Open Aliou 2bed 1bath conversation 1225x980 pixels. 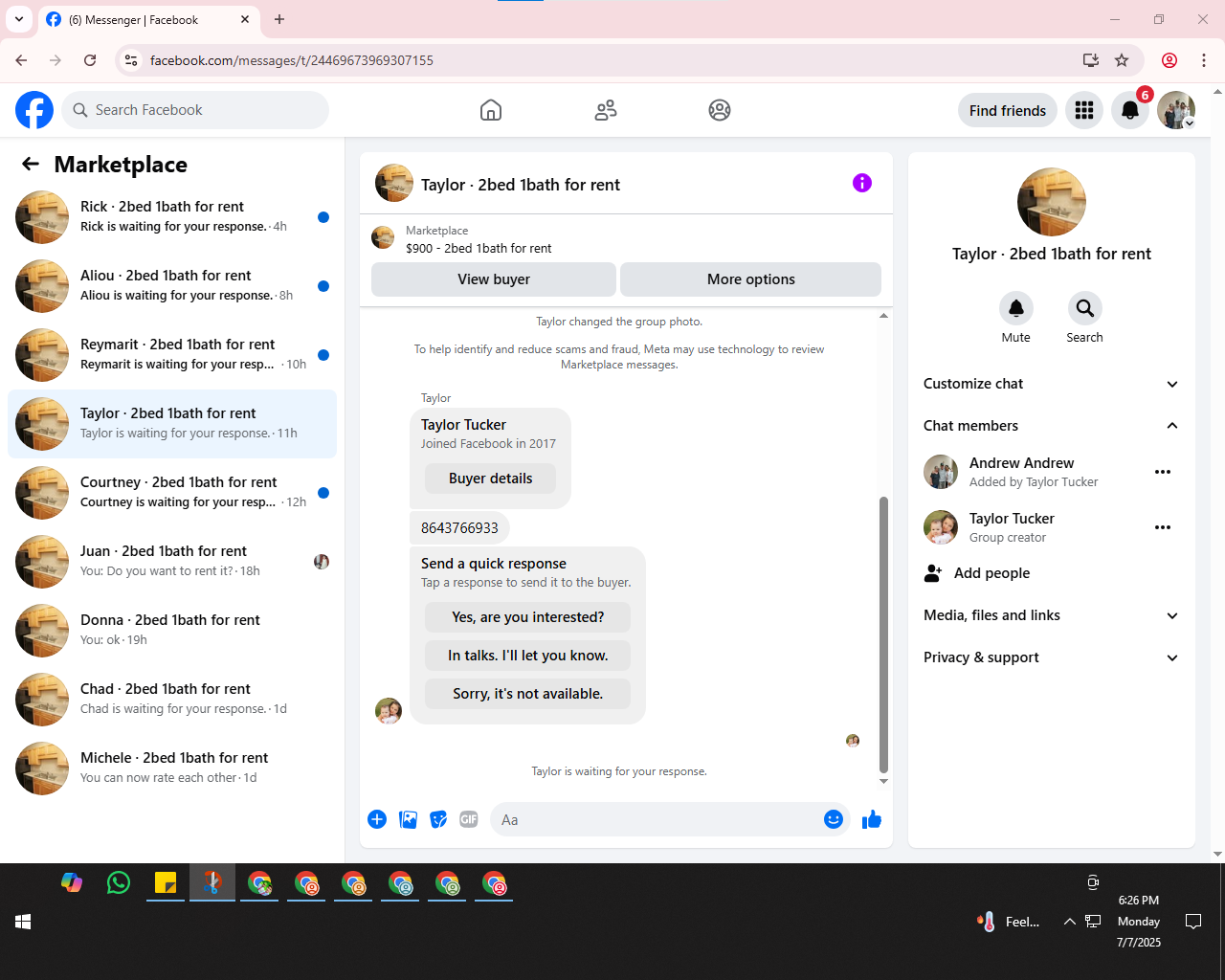pyautogui.click(x=172, y=286)
